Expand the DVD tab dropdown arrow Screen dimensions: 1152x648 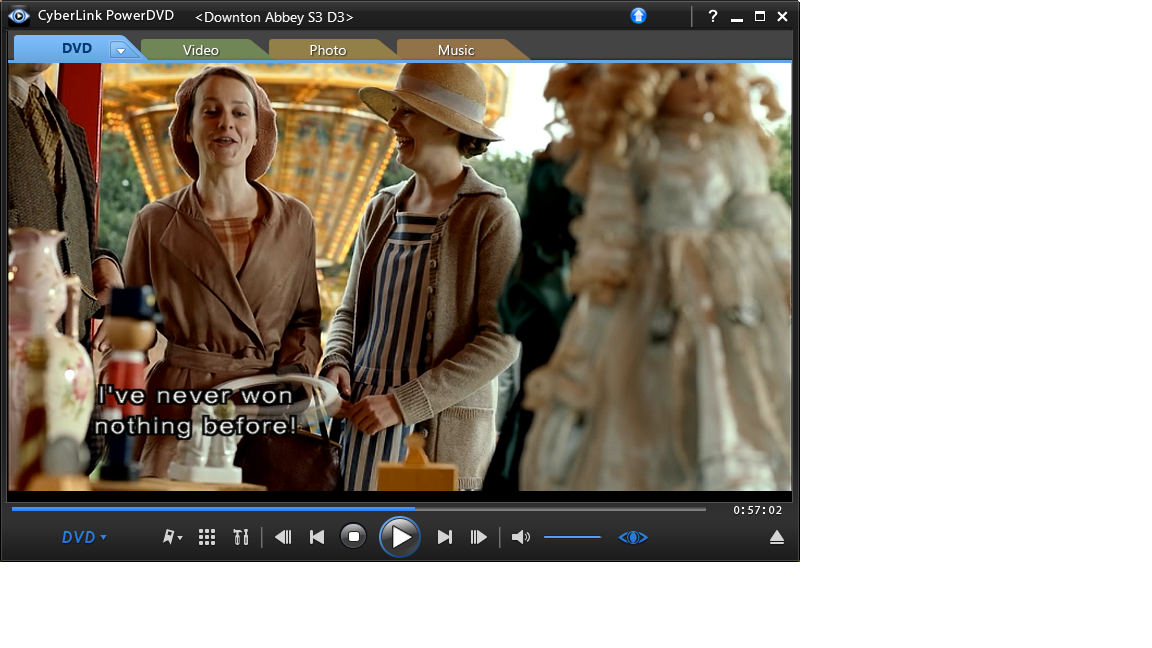(x=120, y=50)
